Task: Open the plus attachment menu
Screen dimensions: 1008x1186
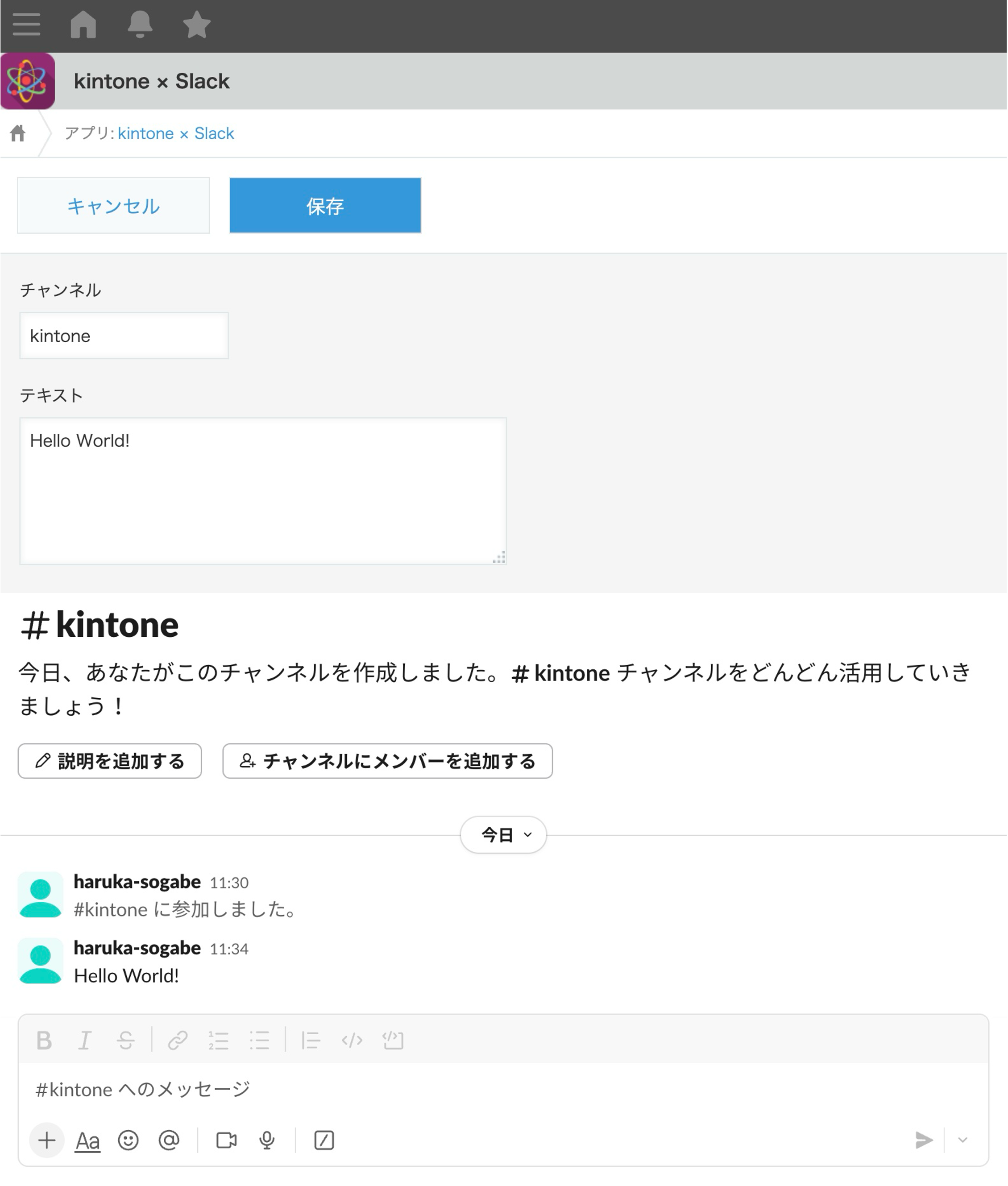Action: point(47,1140)
